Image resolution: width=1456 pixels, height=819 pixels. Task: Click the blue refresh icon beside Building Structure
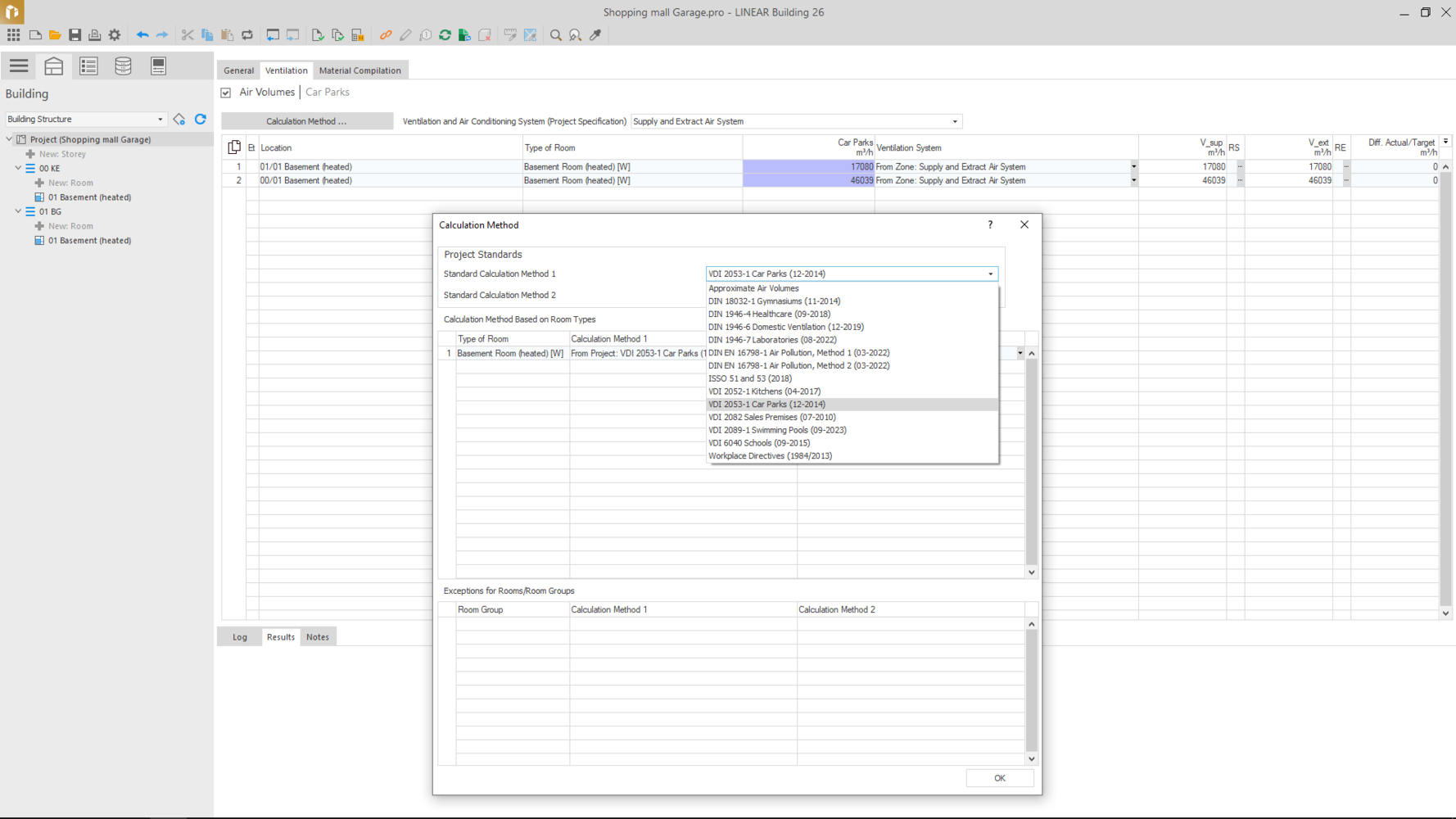pos(201,120)
